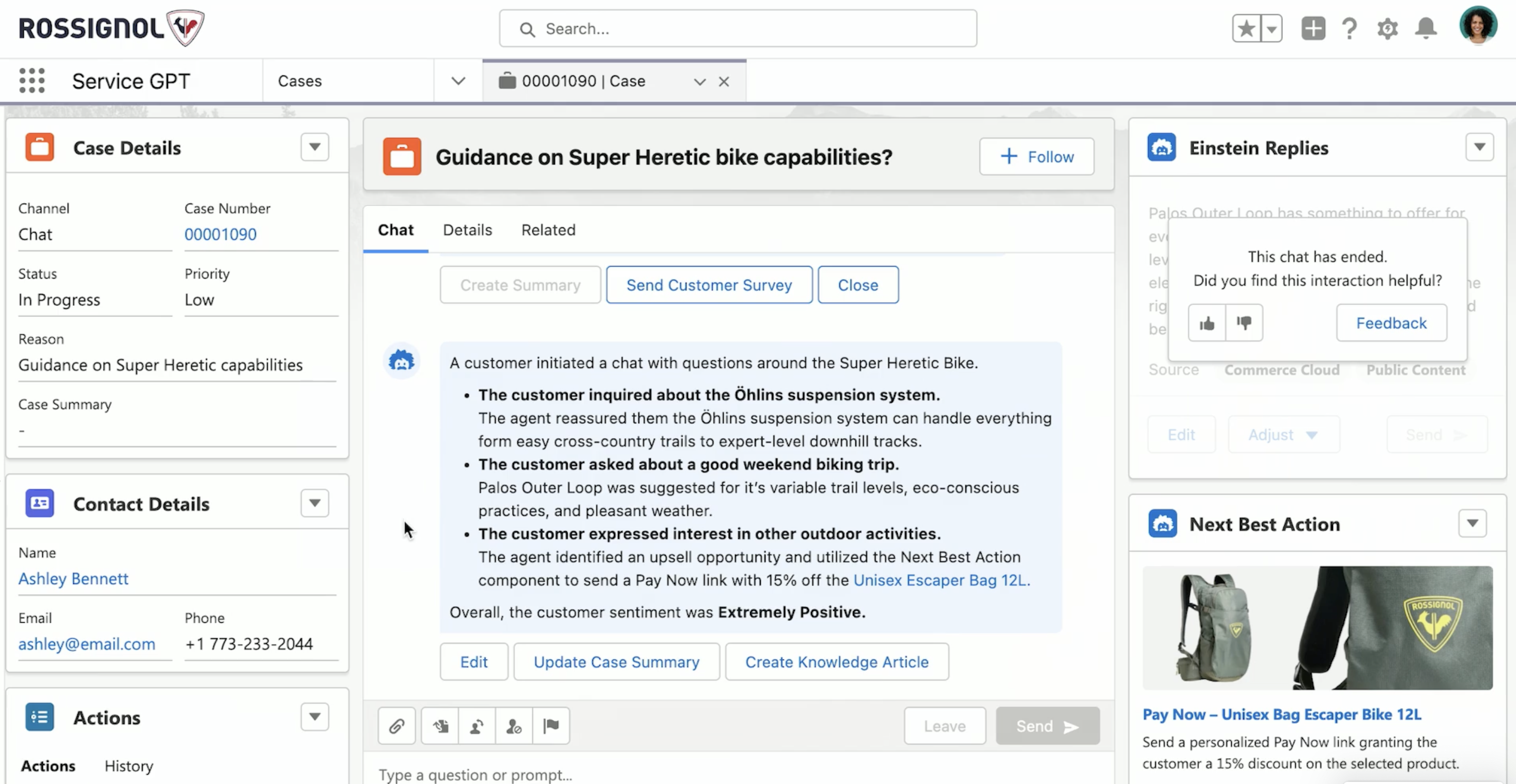Click the Escaper bag product image
The image size is (1516, 784).
(1317, 628)
